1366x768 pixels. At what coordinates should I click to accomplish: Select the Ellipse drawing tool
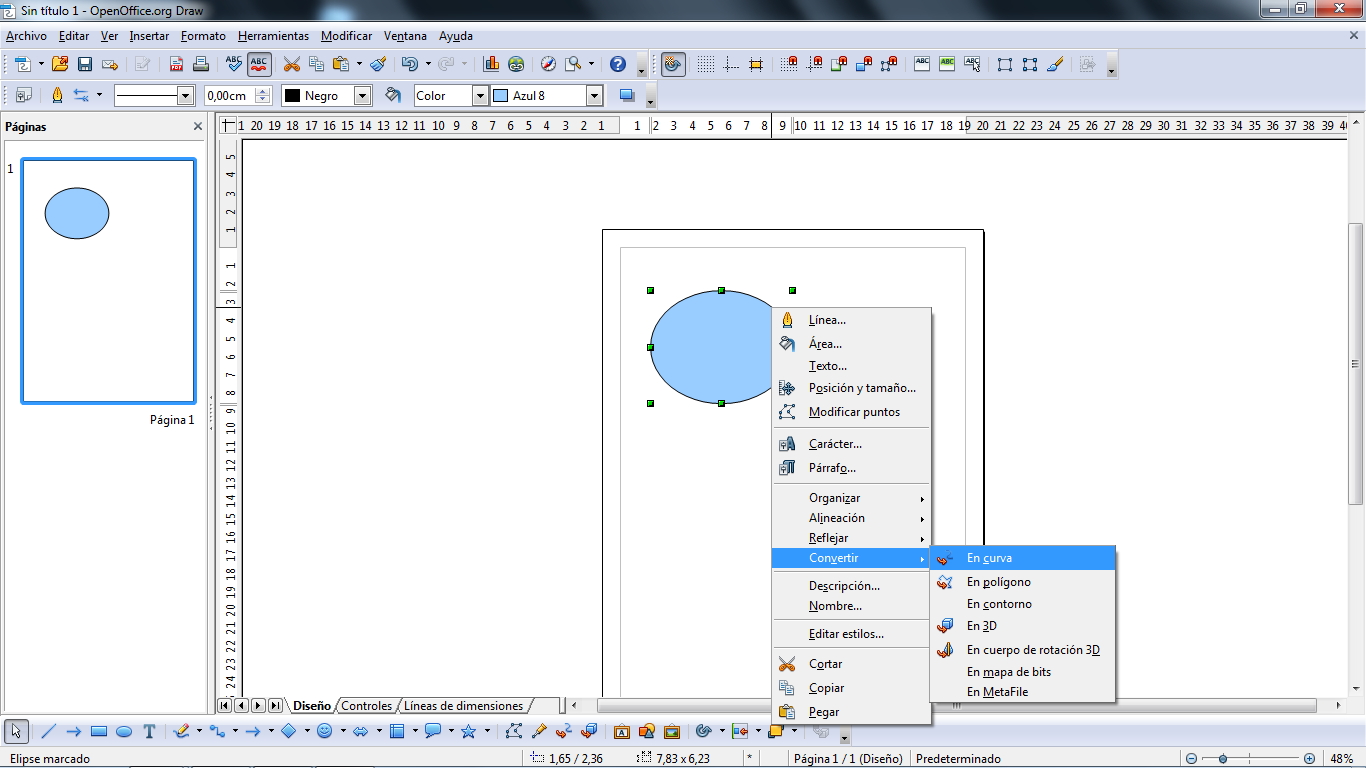point(124,731)
